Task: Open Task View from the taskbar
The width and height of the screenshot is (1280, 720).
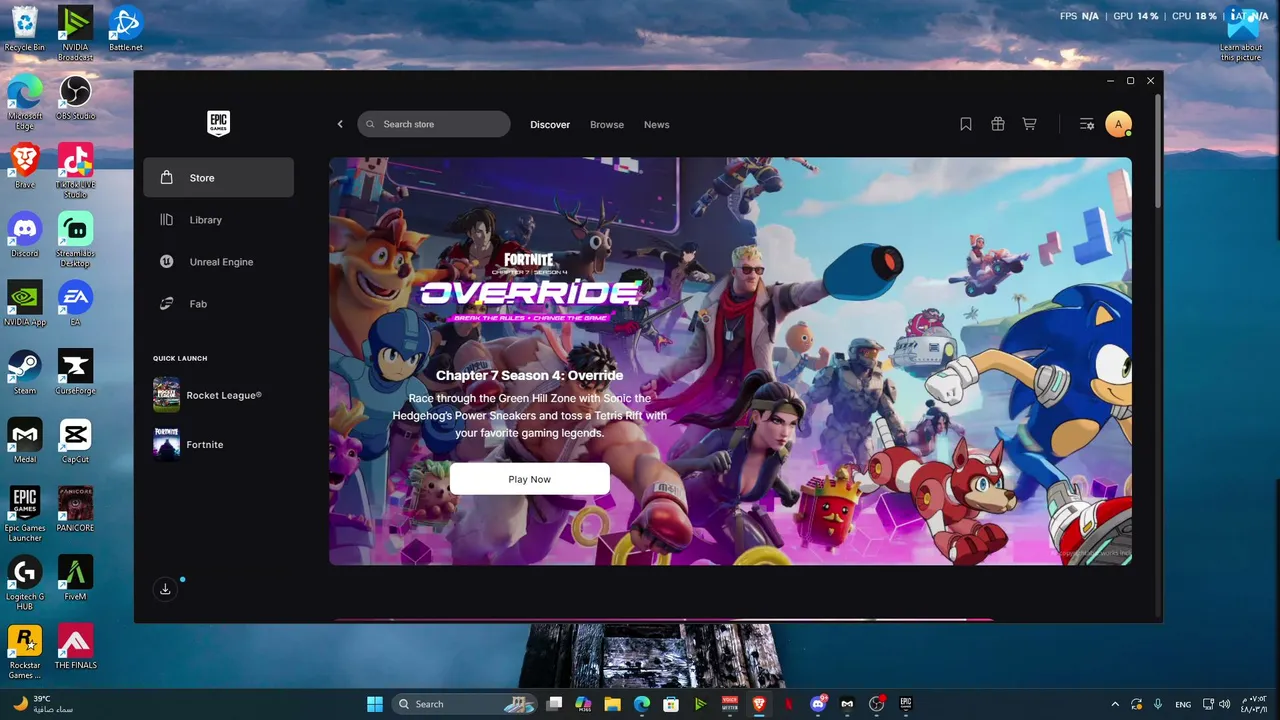Action: pos(555,704)
